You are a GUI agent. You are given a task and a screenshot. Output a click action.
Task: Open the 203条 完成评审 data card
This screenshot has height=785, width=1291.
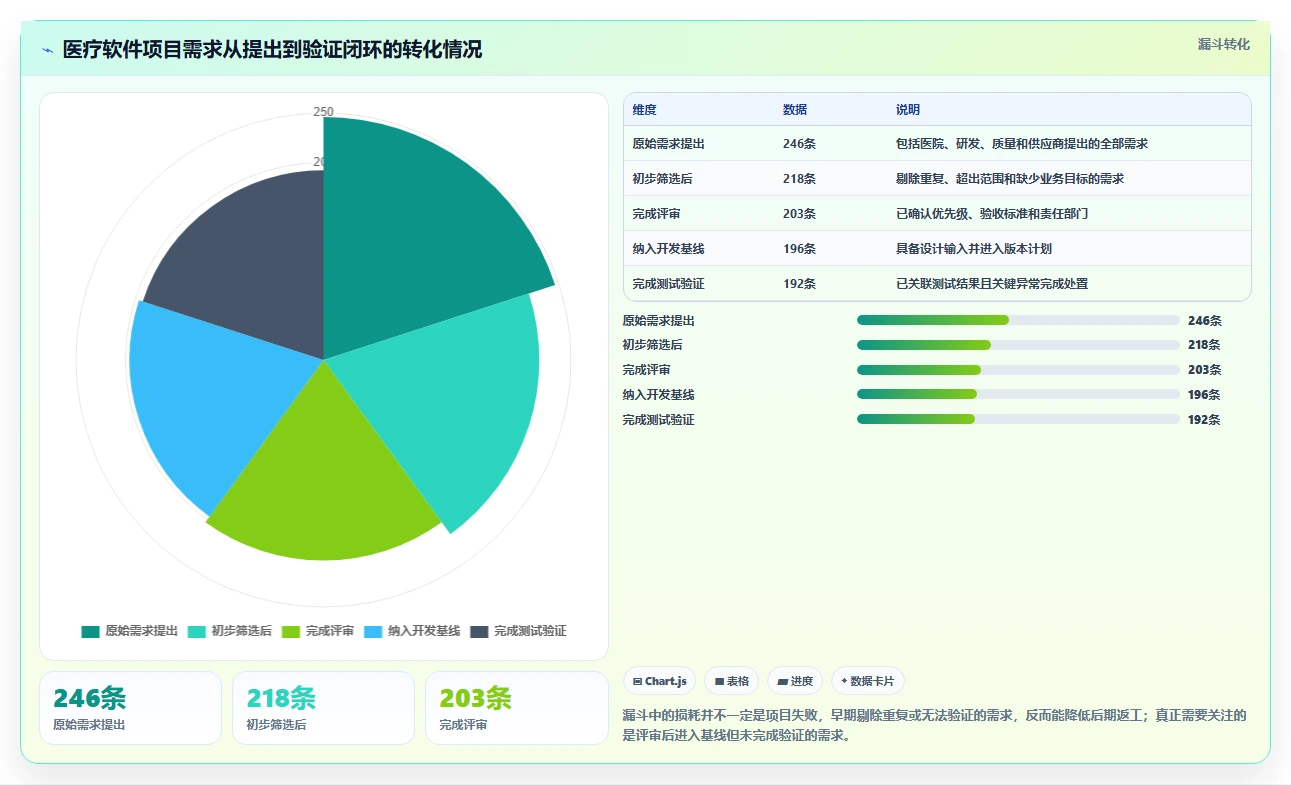tap(516, 708)
